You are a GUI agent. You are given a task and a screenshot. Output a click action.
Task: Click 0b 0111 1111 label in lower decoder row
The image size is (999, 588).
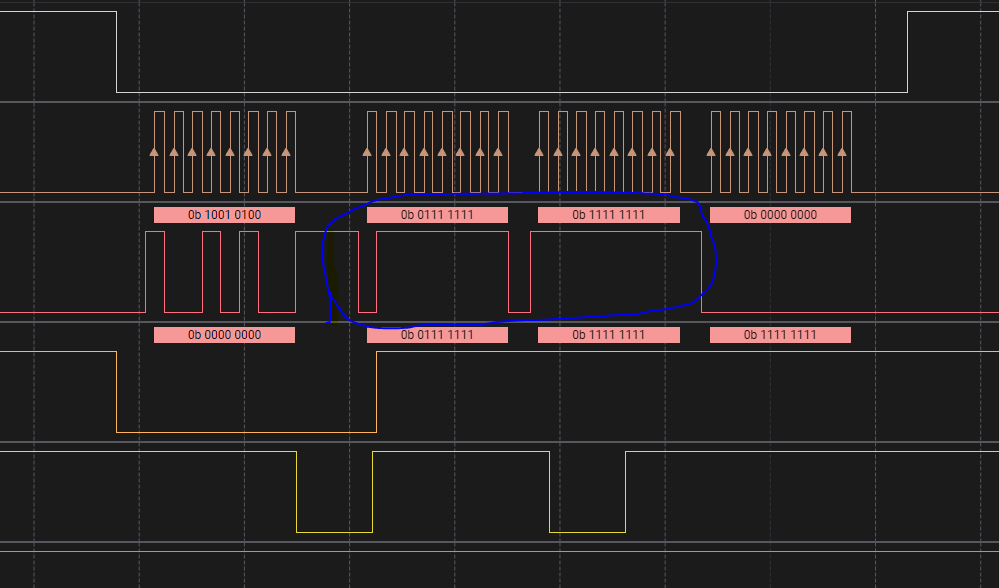437,335
